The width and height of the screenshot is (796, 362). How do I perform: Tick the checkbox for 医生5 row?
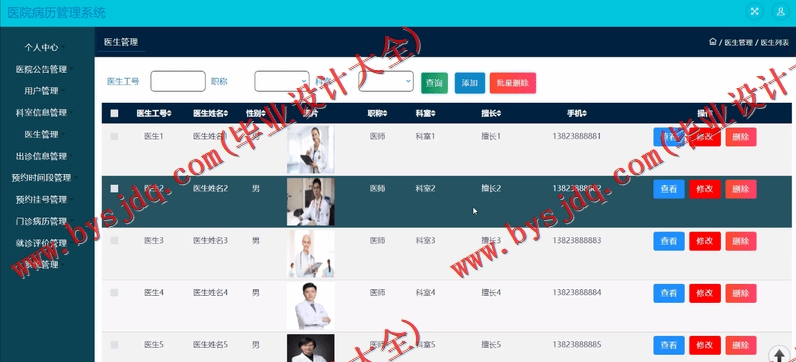(114, 345)
